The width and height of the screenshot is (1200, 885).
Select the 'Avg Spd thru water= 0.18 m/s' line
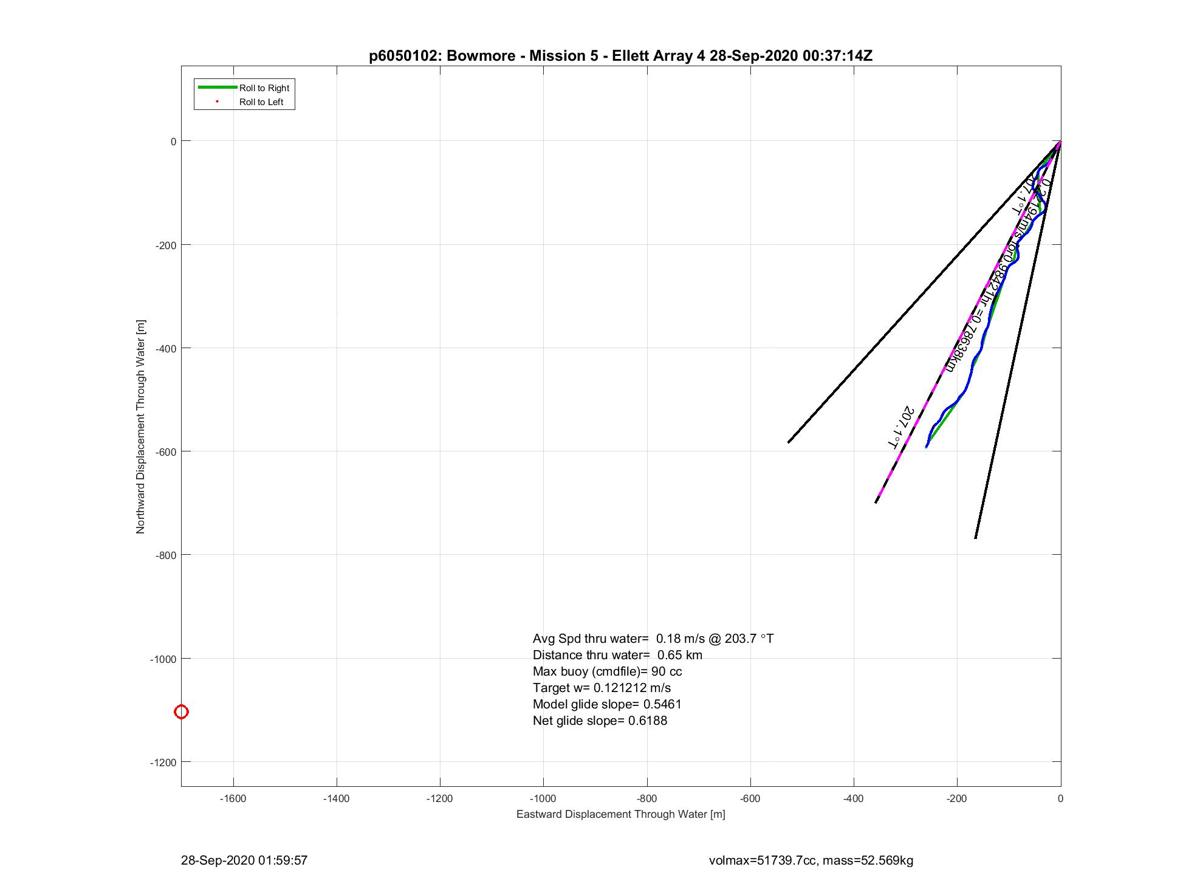pyautogui.click(x=653, y=638)
